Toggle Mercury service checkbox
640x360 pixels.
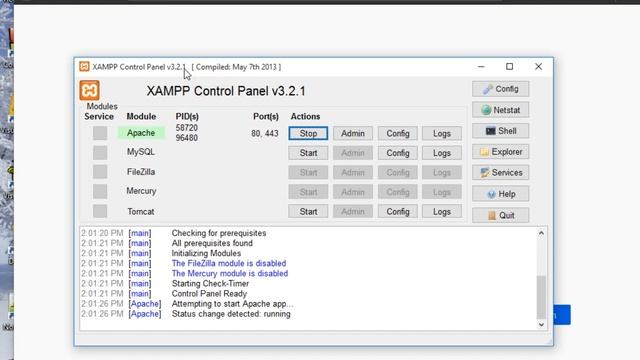(100, 191)
